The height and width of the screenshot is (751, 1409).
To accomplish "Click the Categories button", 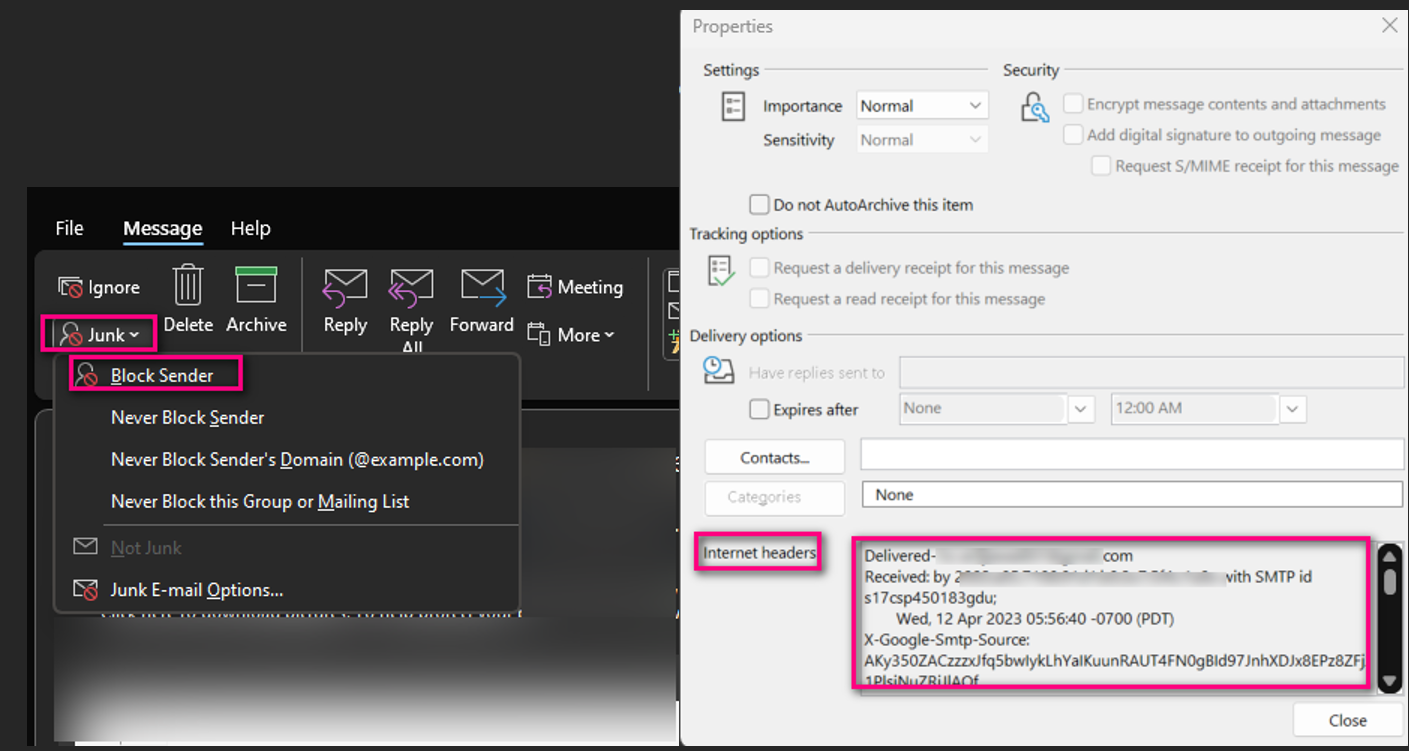I will [775, 497].
